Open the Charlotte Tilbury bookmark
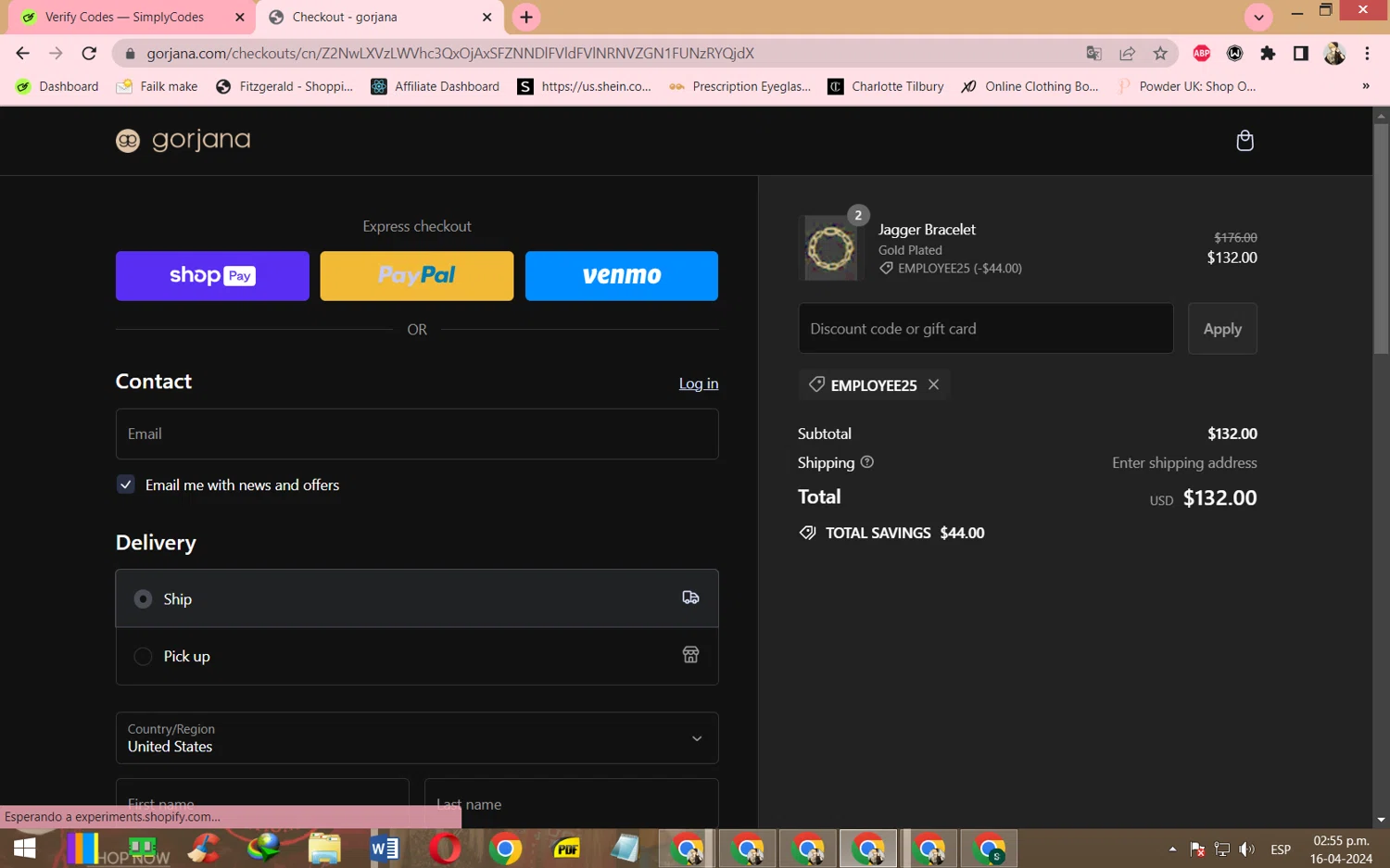1390x868 pixels. click(886, 86)
